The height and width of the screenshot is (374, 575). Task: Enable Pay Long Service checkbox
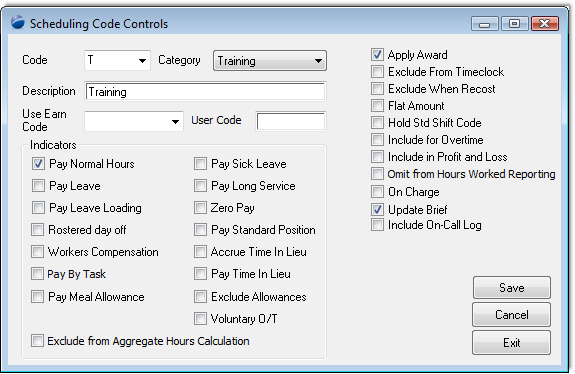(x=200, y=186)
